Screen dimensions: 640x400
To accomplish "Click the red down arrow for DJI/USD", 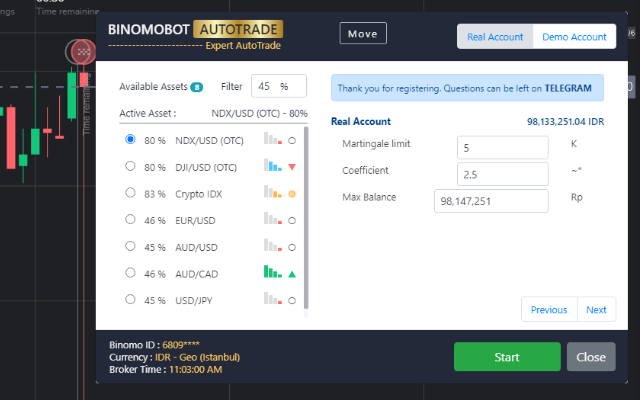I will click(x=292, y=167).
